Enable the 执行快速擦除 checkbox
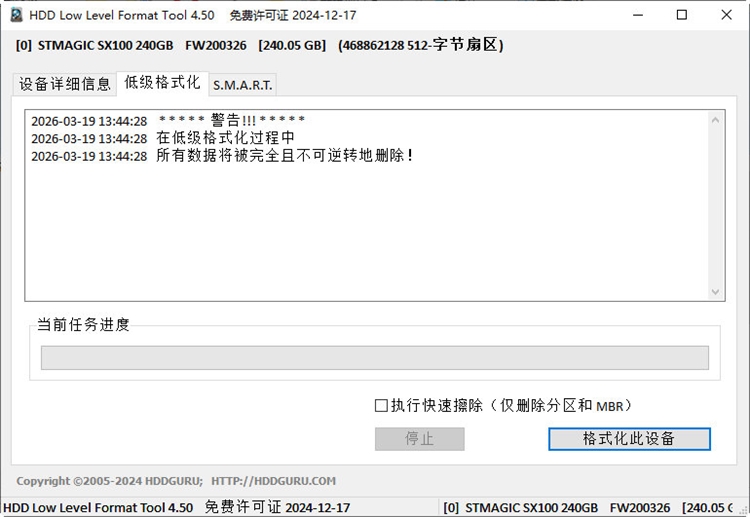The height and width of the screenshot is (517, 750). 381,406
